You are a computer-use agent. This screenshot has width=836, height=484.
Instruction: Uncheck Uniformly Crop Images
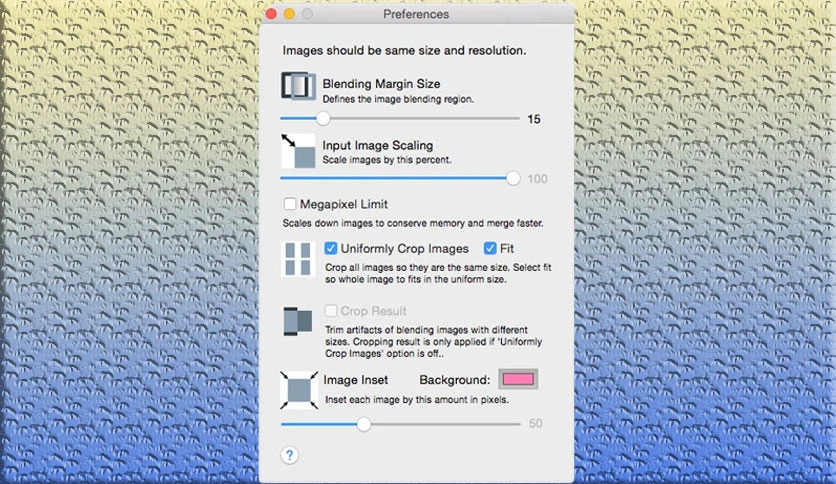coord(331,248)
